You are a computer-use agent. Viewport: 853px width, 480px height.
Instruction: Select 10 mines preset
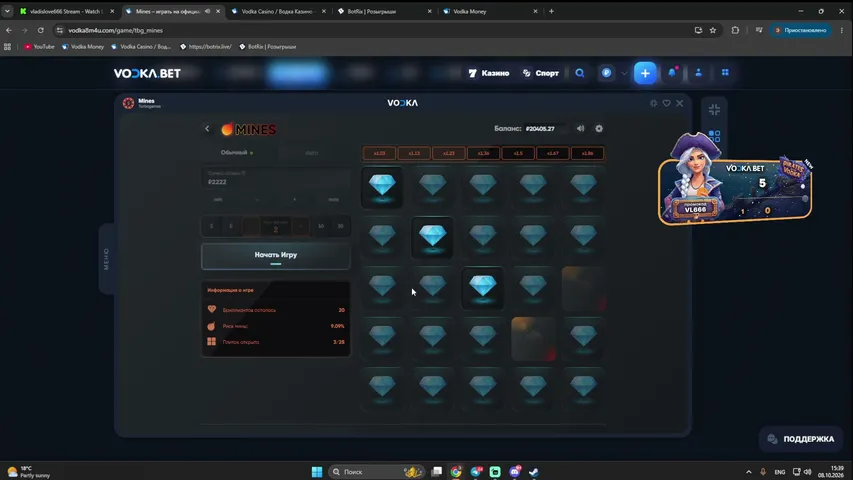[321, 226]
